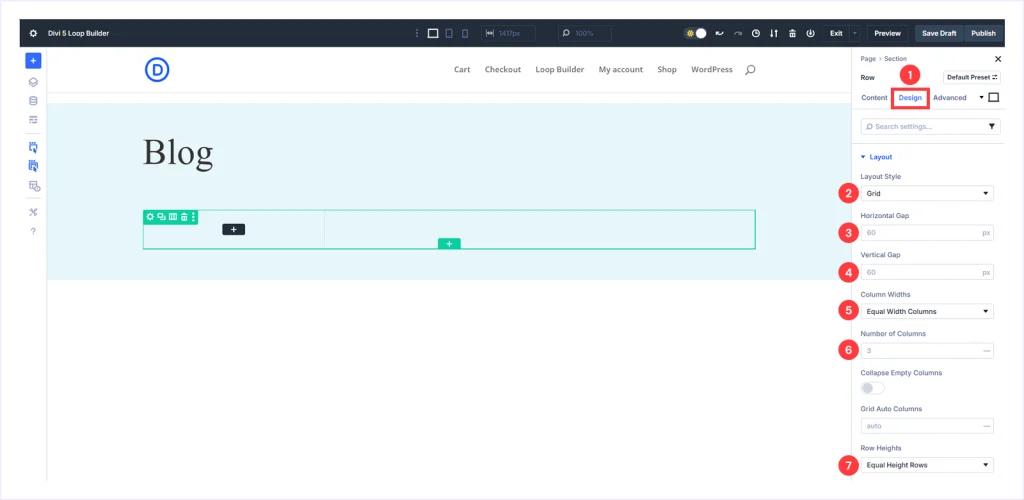Switch to tablet view icon

[449, 33]
